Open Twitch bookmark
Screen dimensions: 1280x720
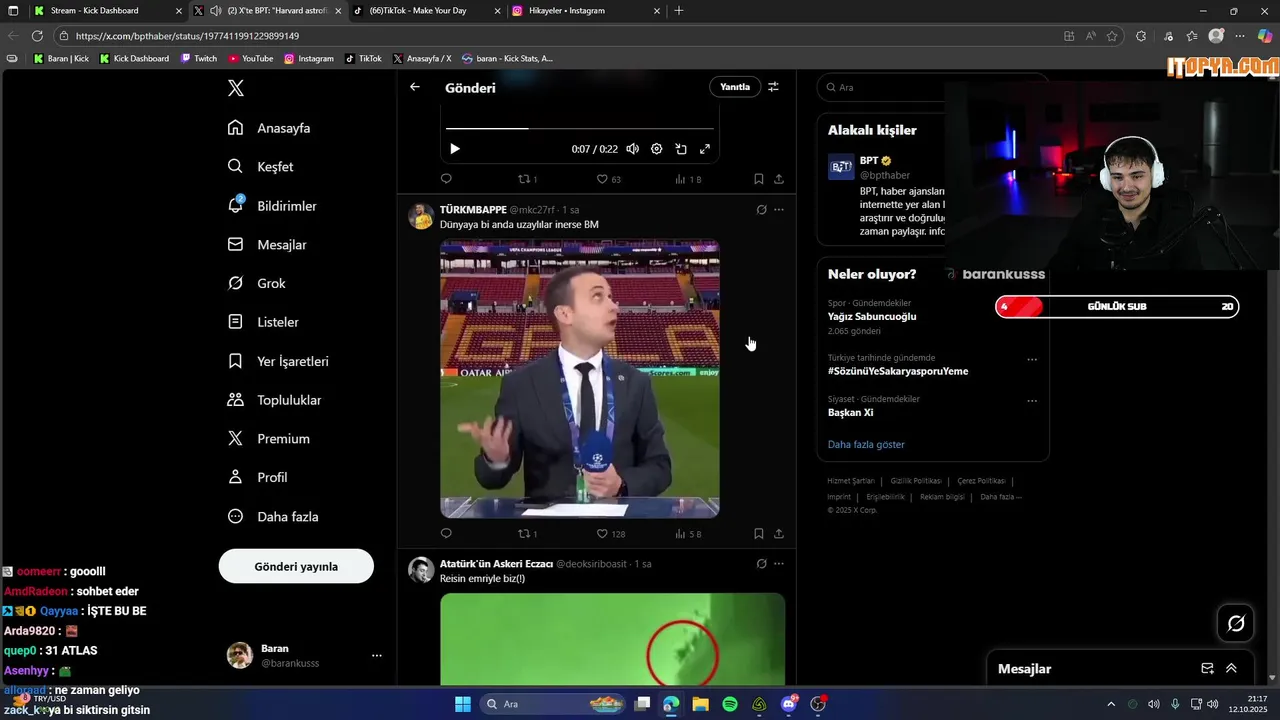(x=199, y=58)
